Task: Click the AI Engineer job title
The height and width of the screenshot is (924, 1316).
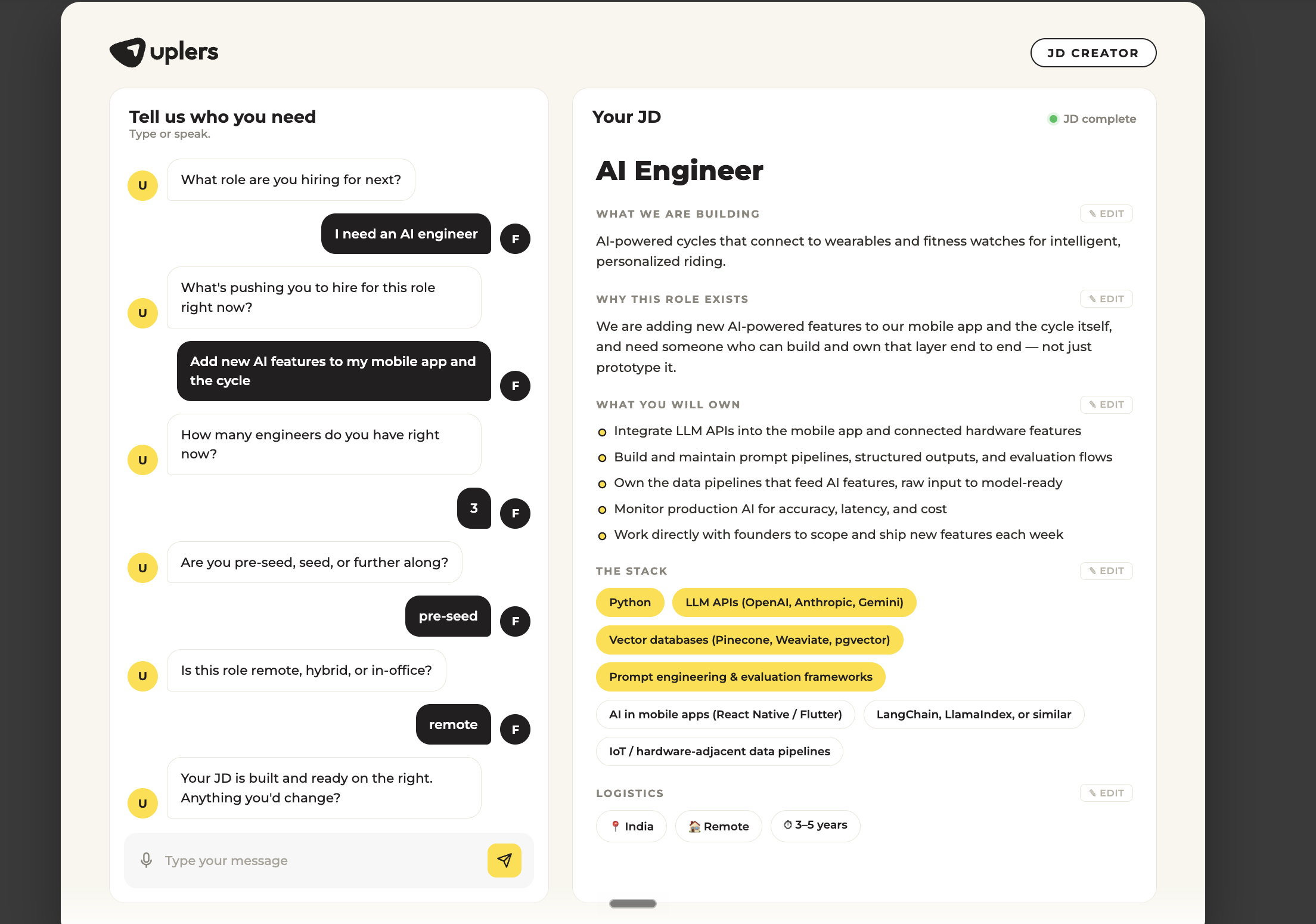Action: (679, 170)
